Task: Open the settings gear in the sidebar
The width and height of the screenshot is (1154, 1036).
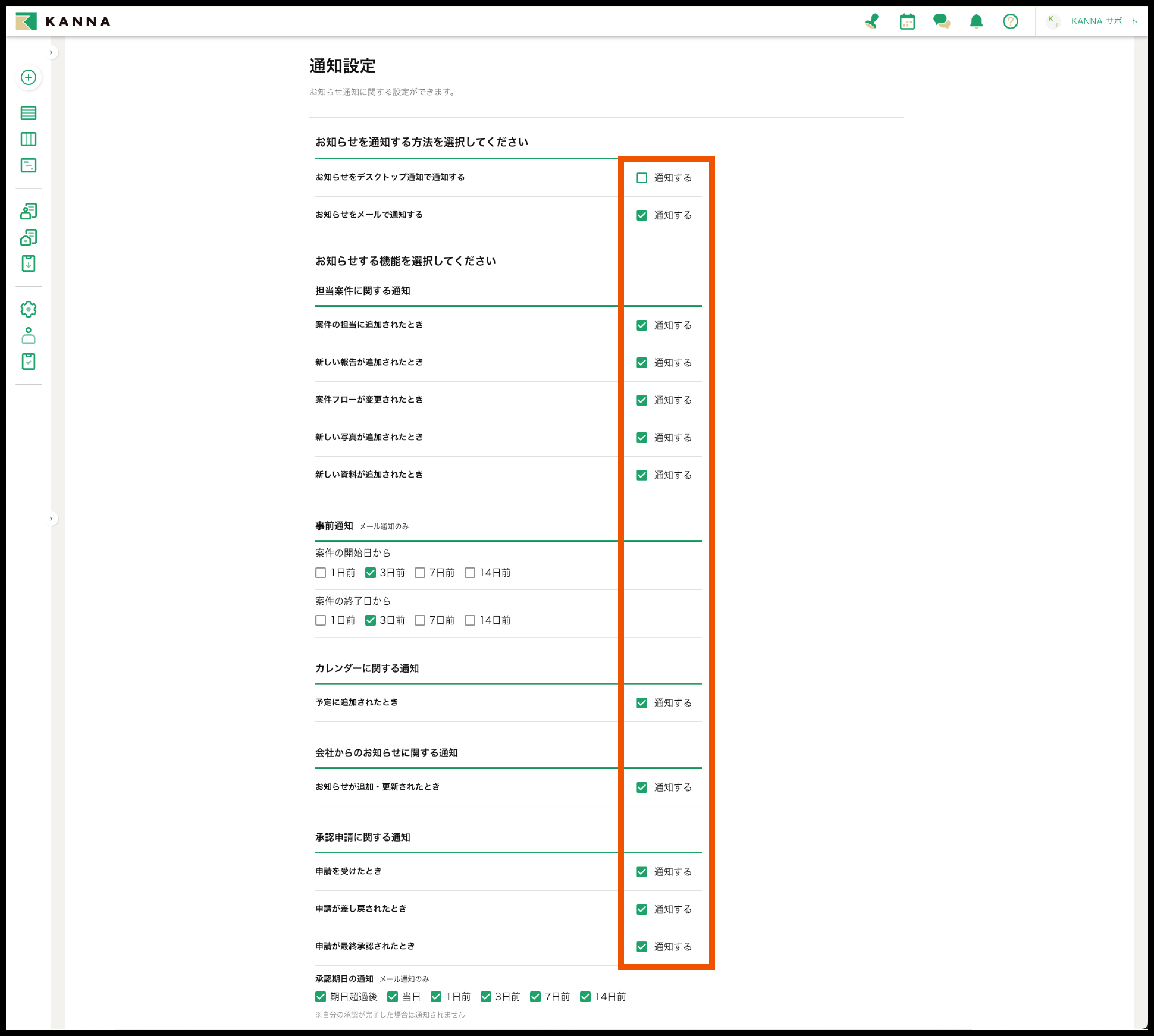Action: (28, 309)
